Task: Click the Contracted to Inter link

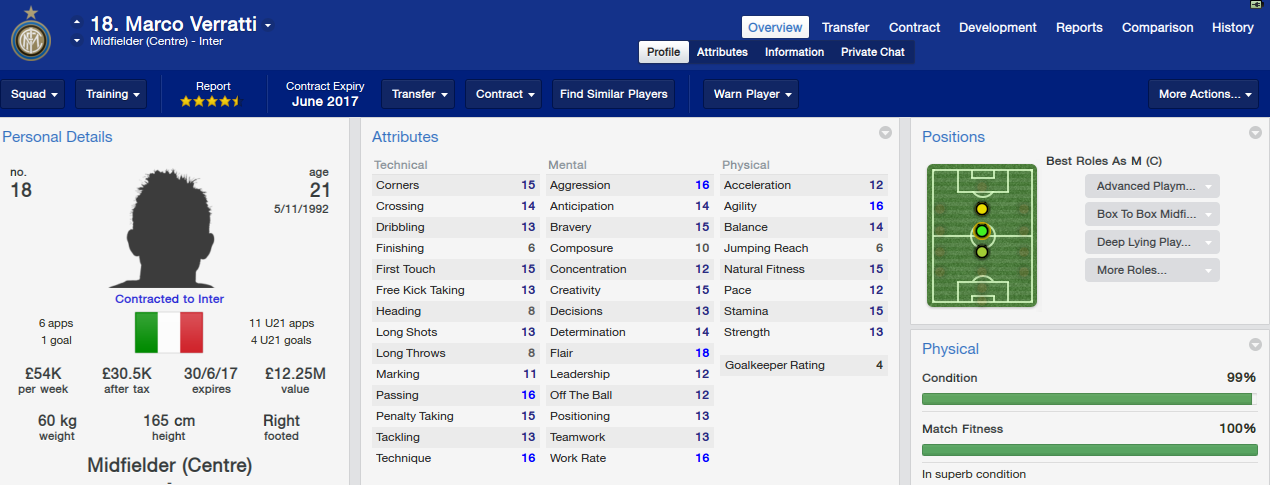Action: pyautogui.click(x=169, y=299)
